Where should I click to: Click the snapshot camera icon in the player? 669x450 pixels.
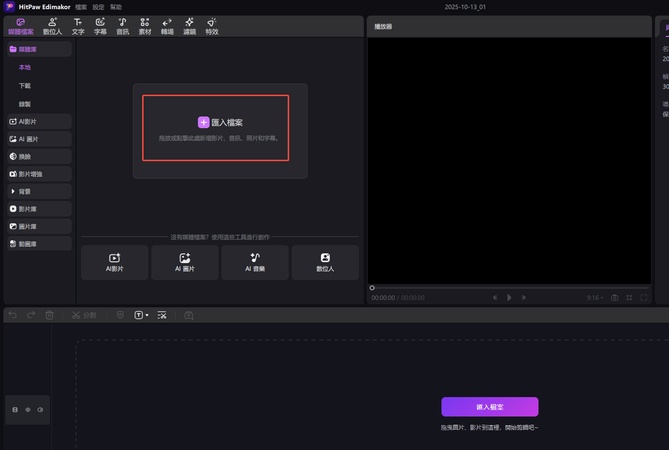tap(615, 297)
